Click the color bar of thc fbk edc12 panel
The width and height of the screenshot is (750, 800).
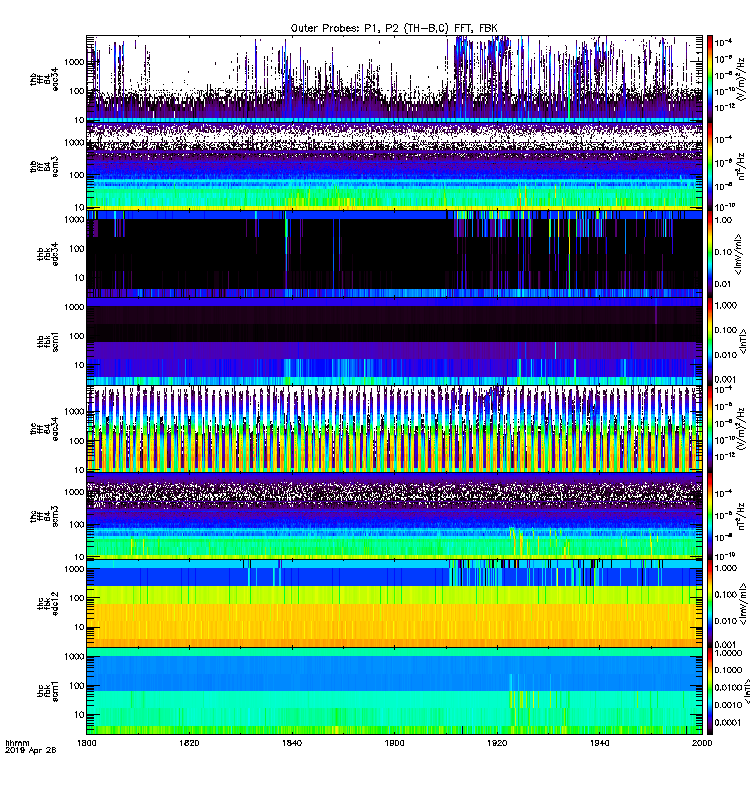pyautogui.click(x=710, y=603)
